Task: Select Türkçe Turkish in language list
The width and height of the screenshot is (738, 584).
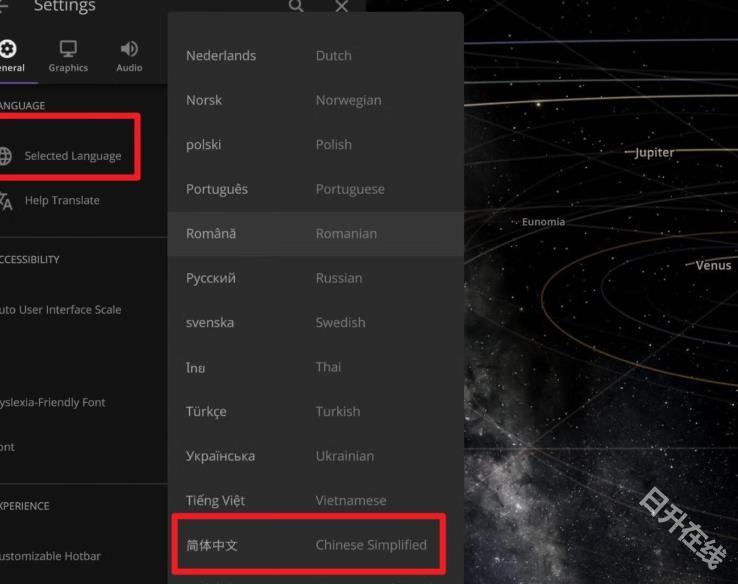Action: (x=315, y=411)
